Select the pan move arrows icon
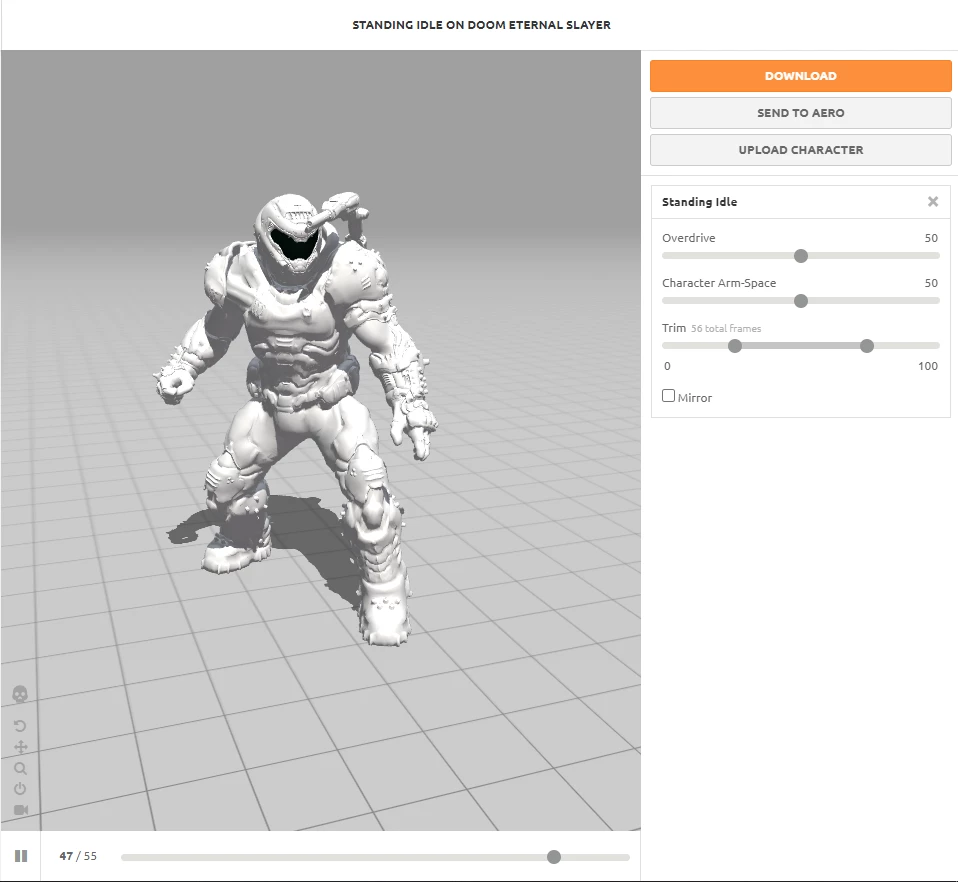958x882 pixels. (x=20, y=747)
